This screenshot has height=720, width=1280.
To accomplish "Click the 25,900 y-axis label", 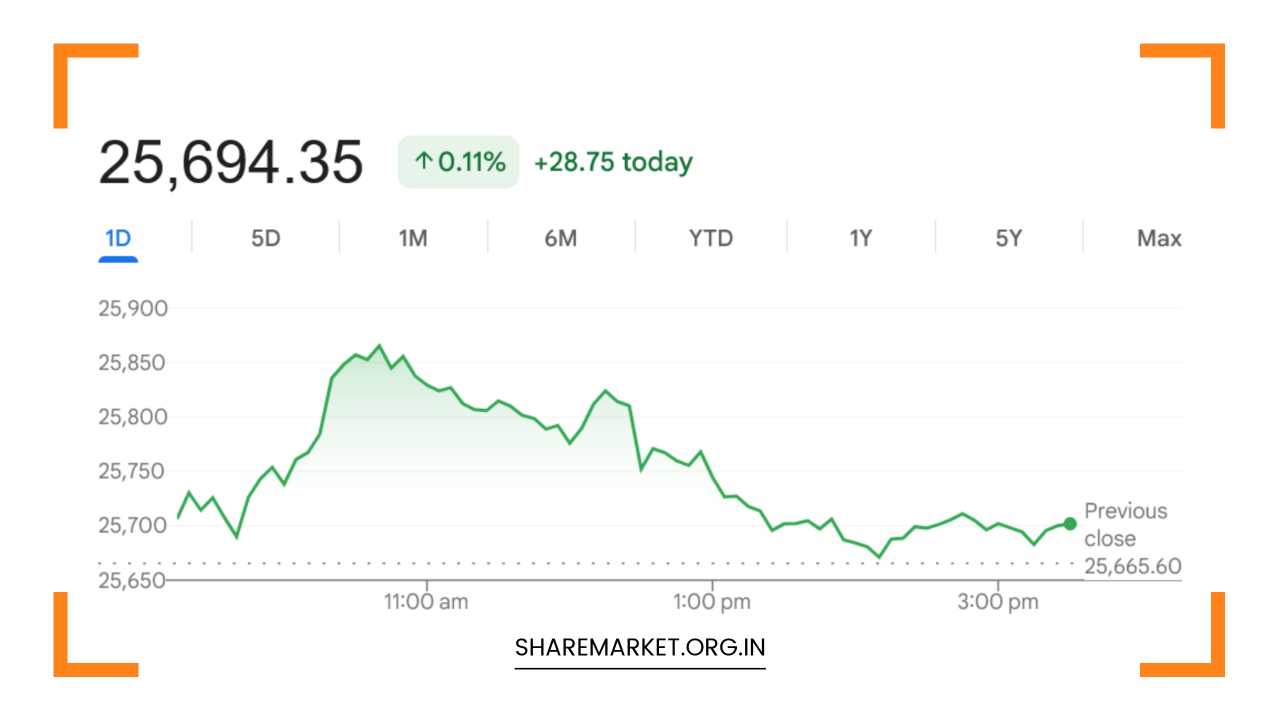I will (133, 308).
